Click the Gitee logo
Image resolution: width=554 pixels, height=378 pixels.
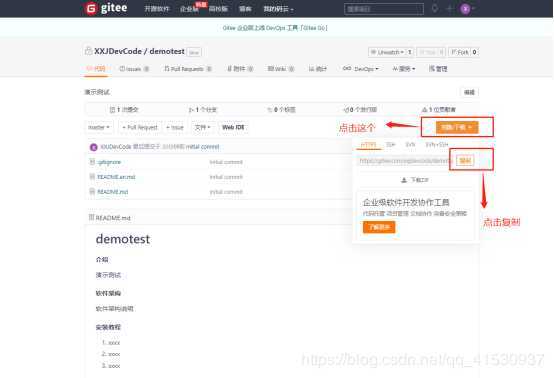106,8
